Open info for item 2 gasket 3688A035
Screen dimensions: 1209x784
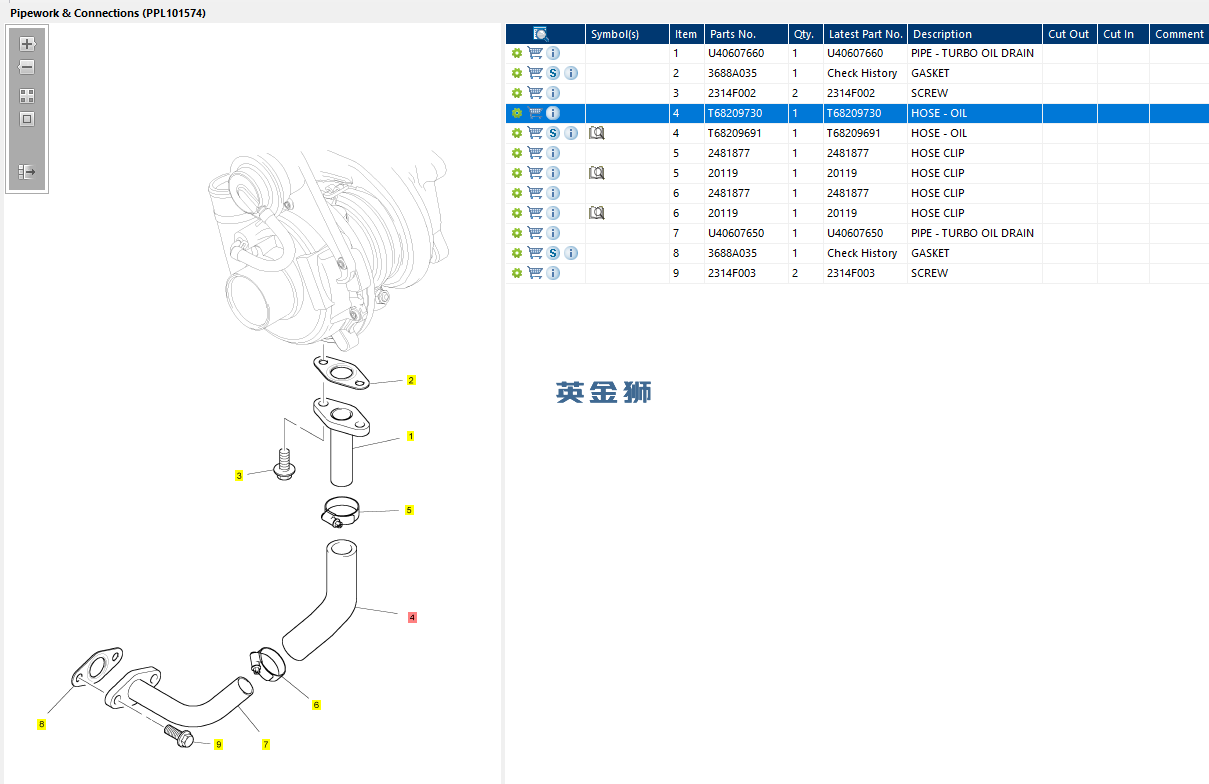click(x=571, y=73)
